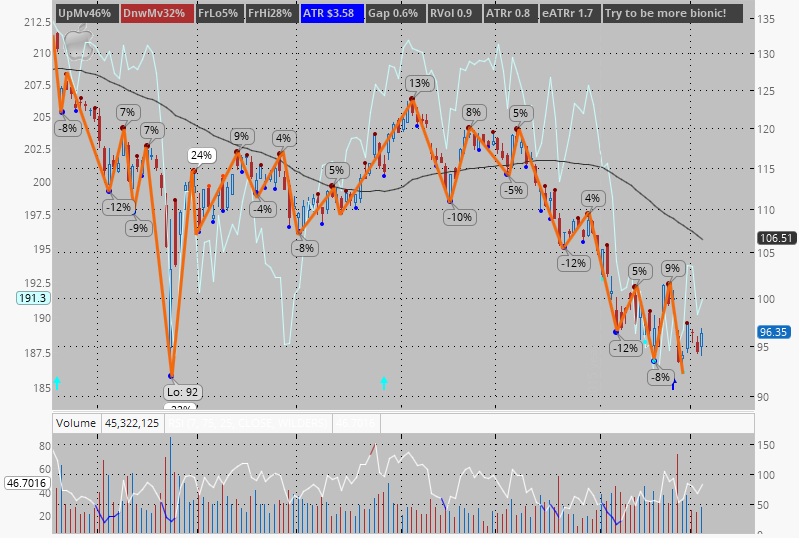Click the 13% swing high bubble
This screenshot has width=799, height=538.
point(418,83)
